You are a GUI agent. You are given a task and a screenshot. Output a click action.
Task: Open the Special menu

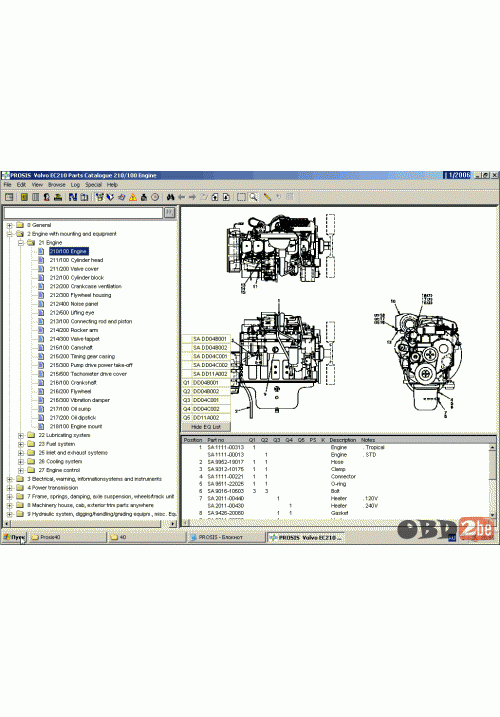coord(93,185)
